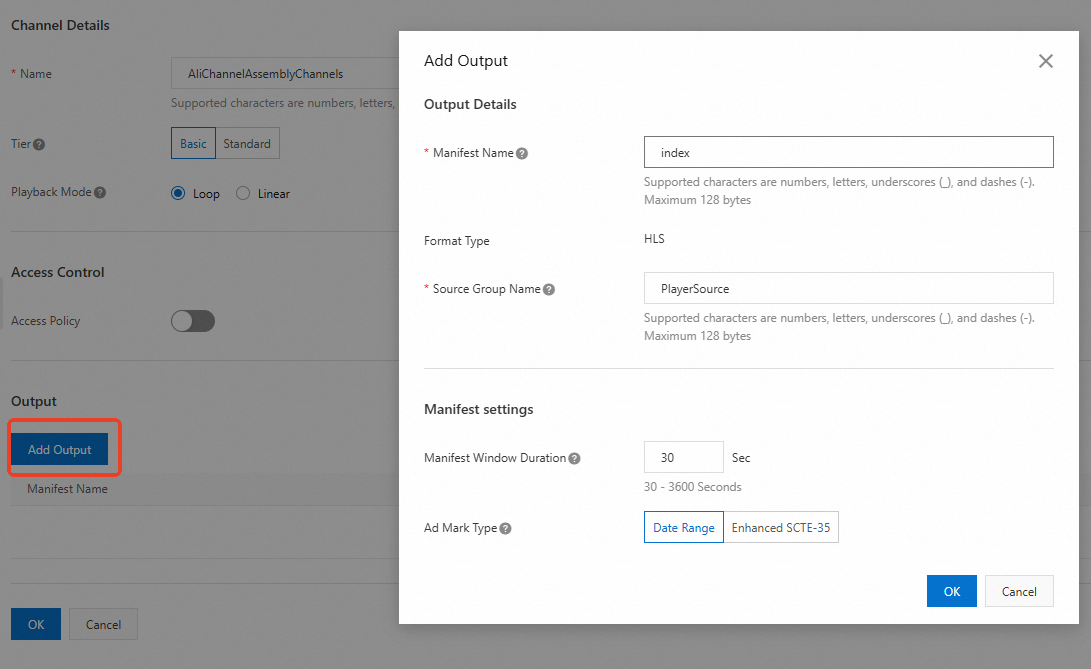This screenshot has width=1091, height=669.
Task: Click the Playback Mode help icon
Action: 100,192
